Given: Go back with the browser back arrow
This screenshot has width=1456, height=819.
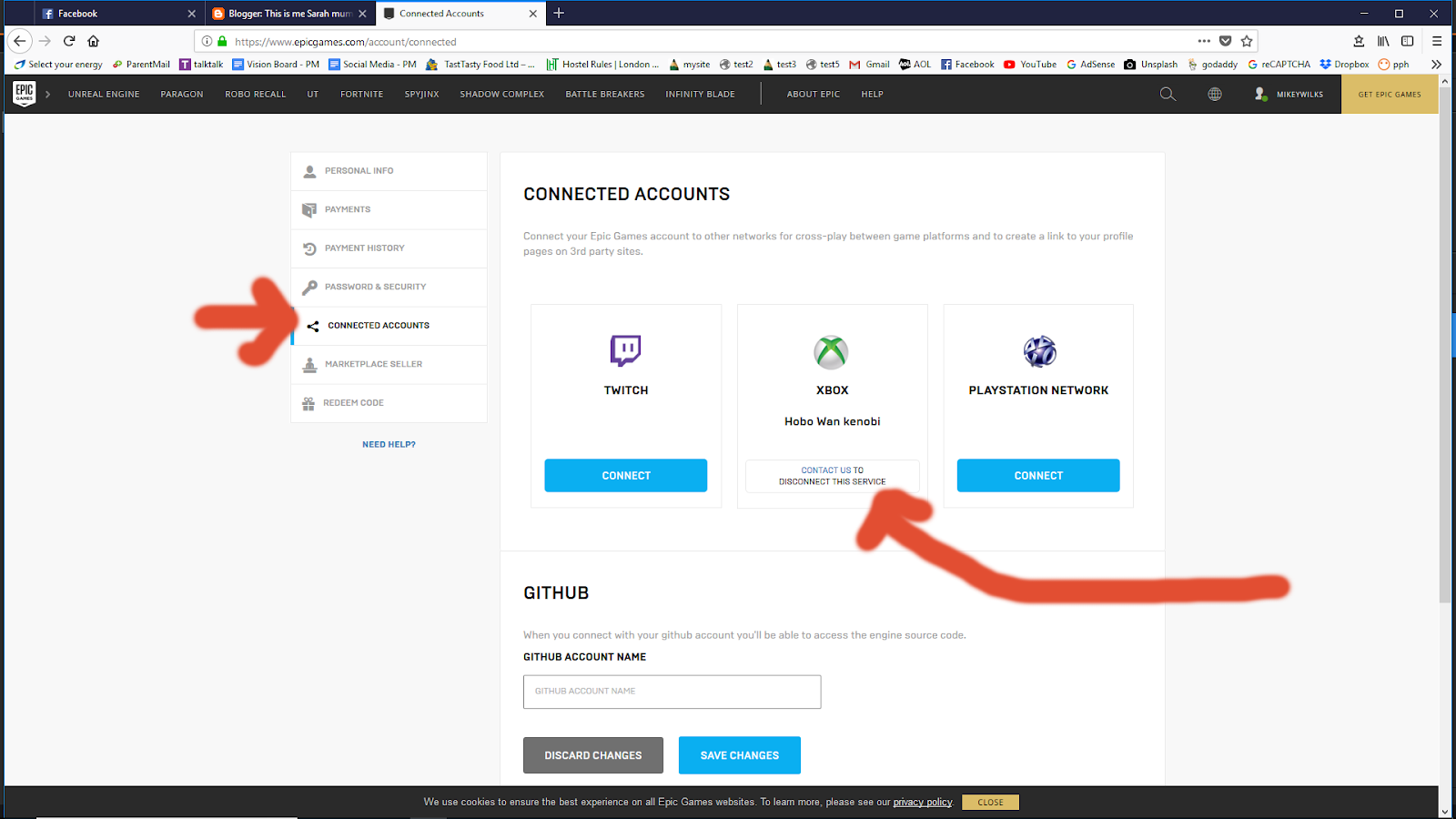Looking at the screenshot, I should coord(20,41).
